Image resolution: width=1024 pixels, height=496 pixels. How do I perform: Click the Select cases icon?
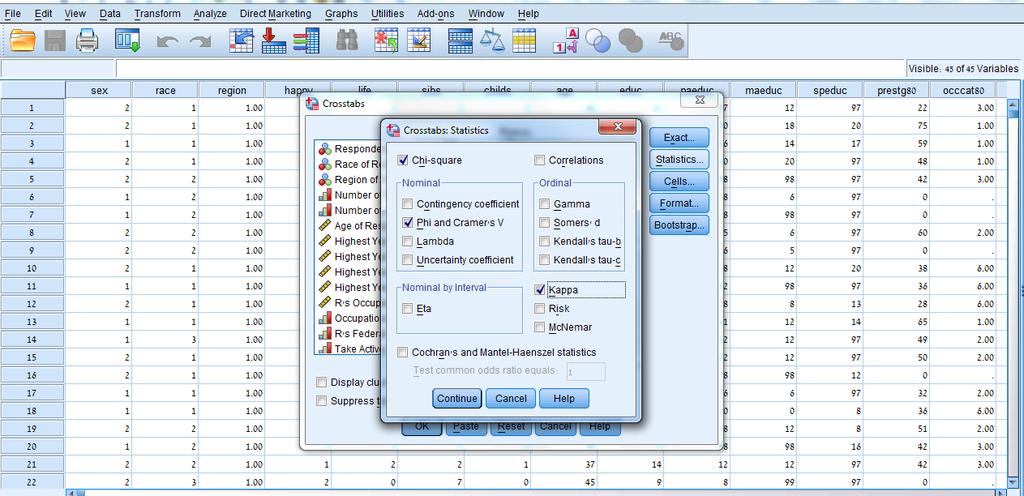(524, 40)
